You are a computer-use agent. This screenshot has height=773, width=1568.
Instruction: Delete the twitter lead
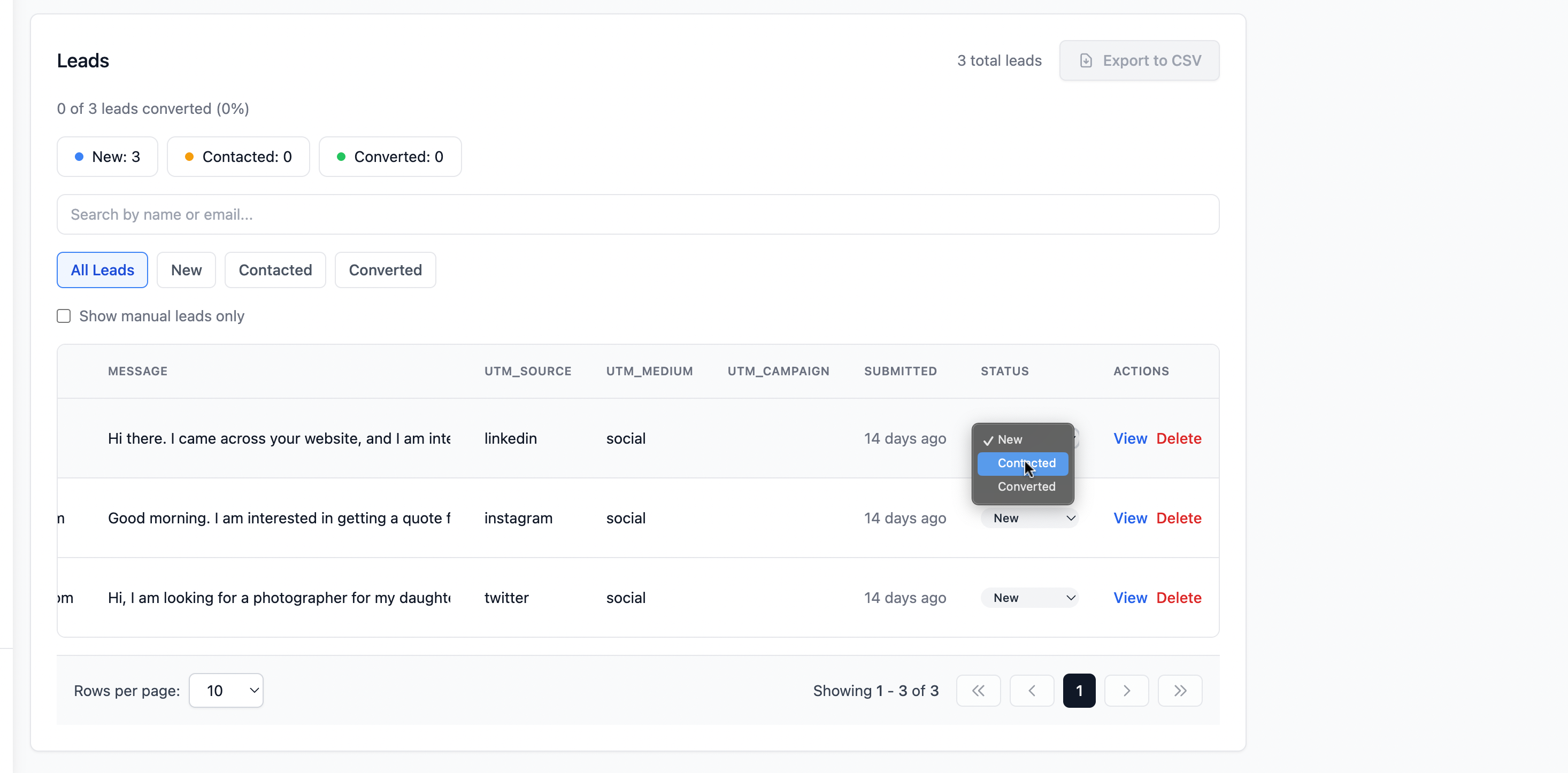[1179, 598]
